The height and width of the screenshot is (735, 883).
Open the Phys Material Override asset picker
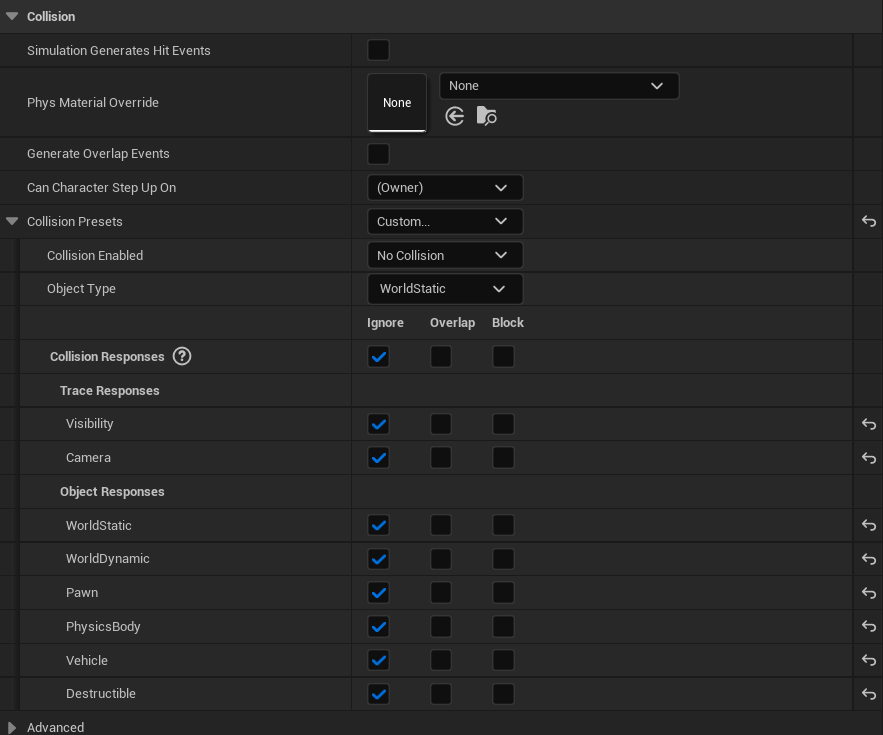point(558,86)
